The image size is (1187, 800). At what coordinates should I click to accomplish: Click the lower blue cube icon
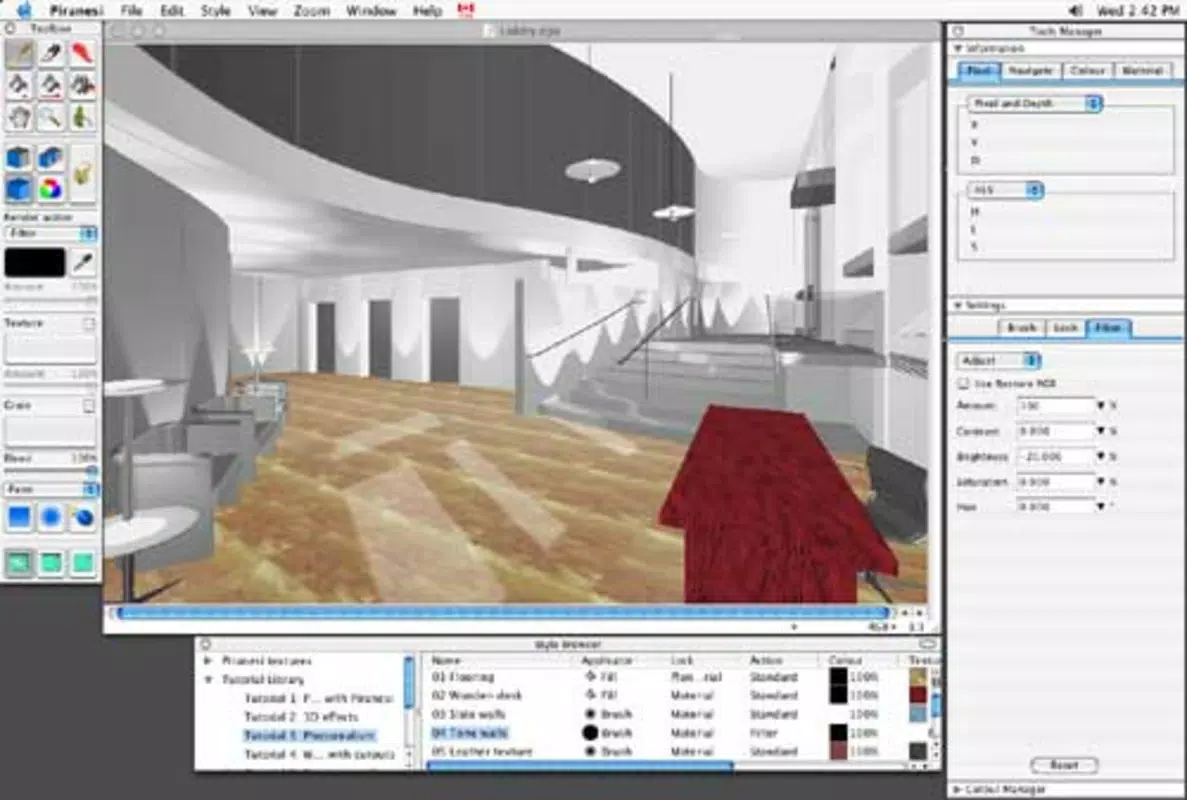pyautogui.click(x=19, y=188)
